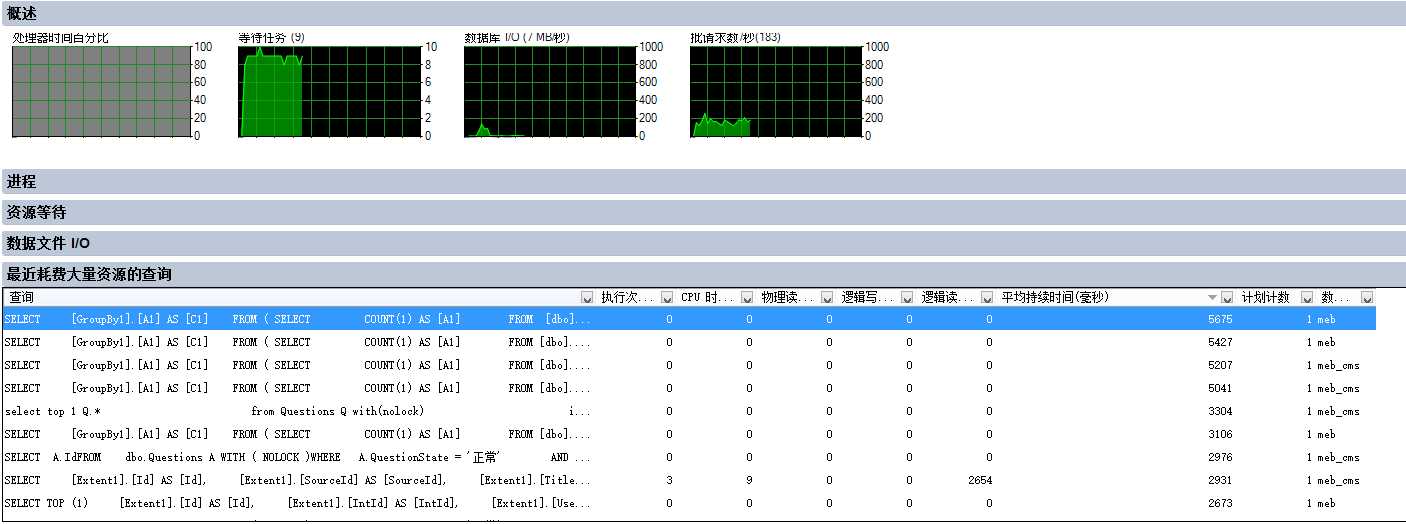The image size is (1406, 524).
Task: Select query row with duration 3106
Action: pyautogui.click(x=689, y=434)
